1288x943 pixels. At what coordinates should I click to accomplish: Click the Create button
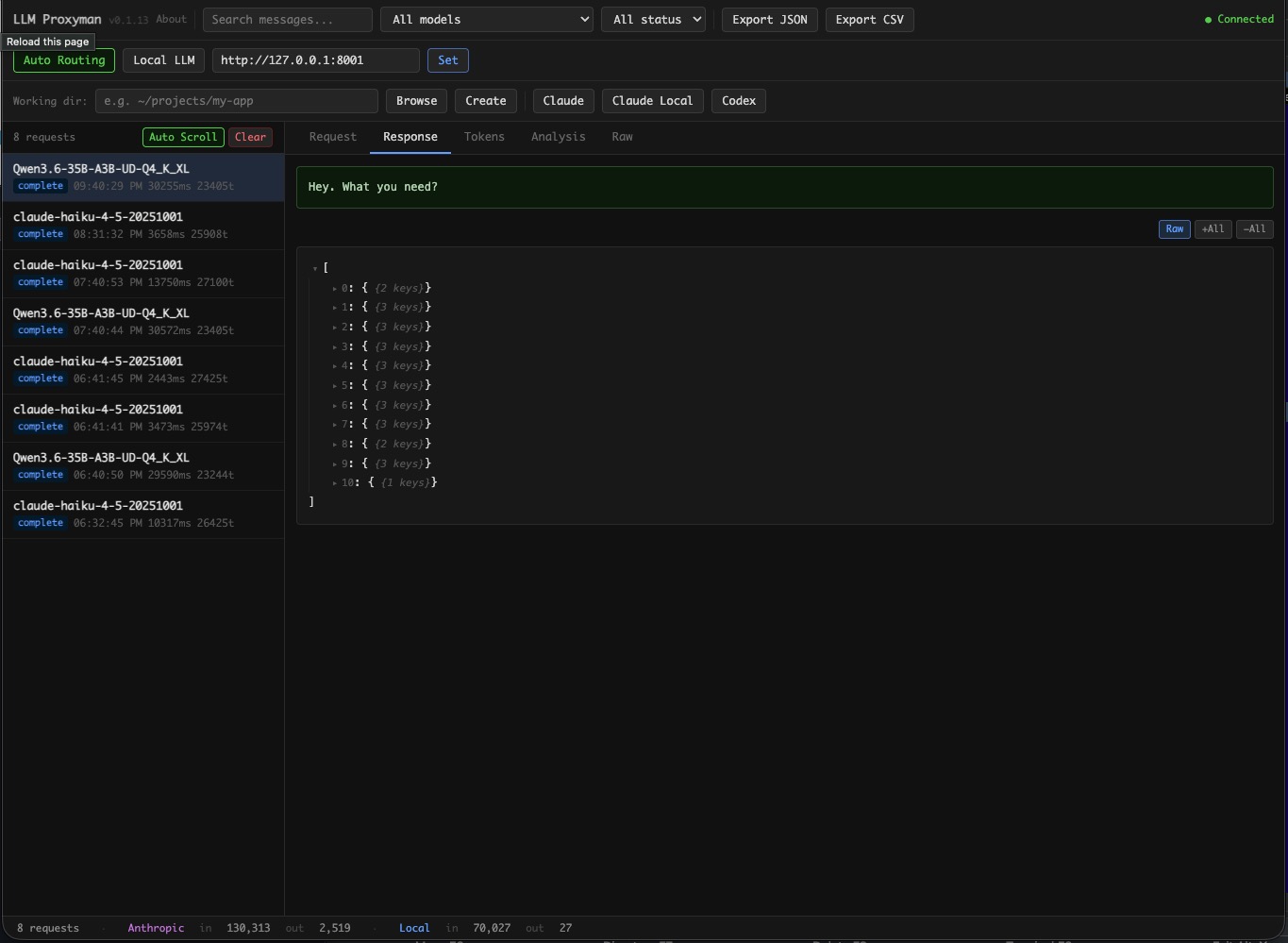click(486, 101)
